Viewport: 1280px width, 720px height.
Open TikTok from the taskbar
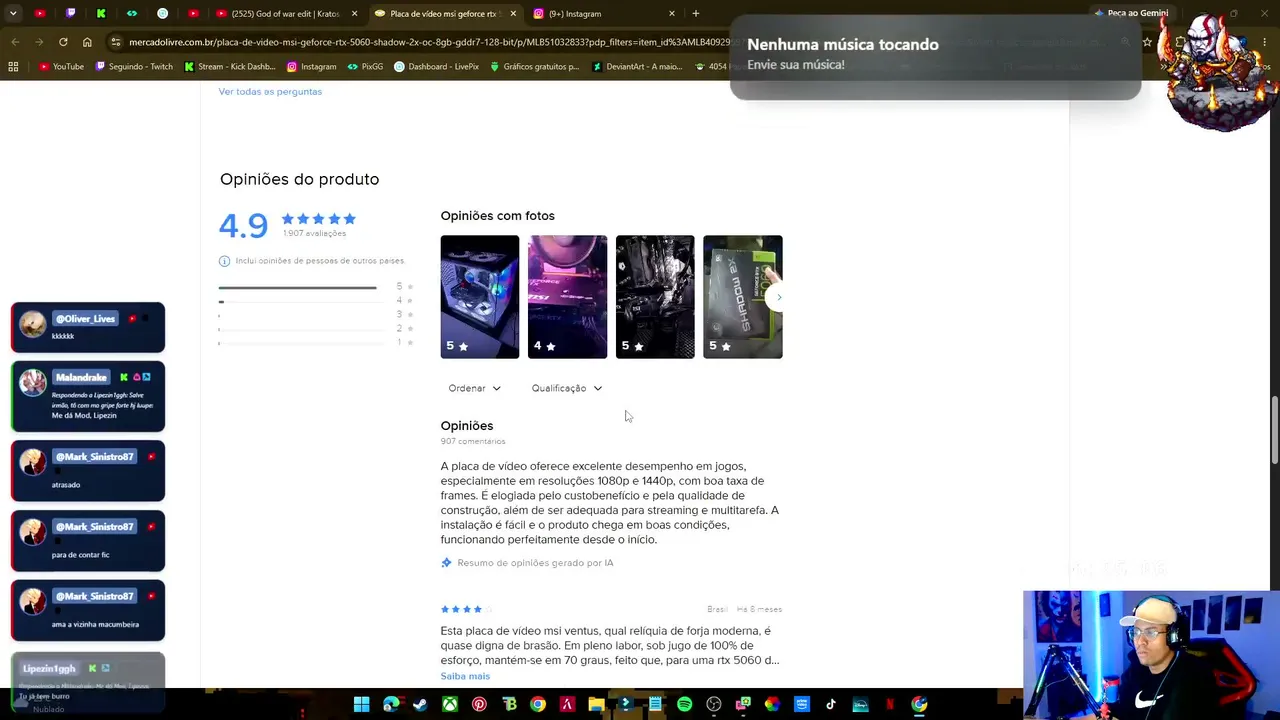click(x=831, y=704)
